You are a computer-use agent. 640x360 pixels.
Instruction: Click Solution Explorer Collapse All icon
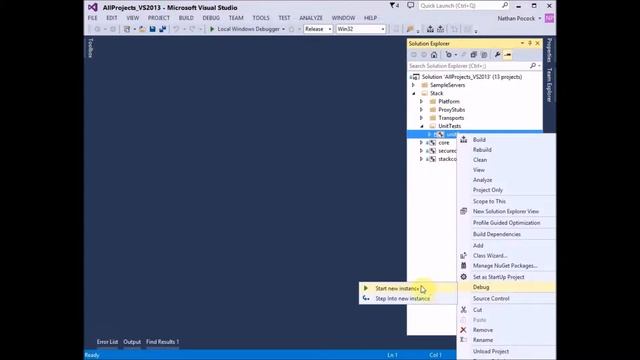click(473, 55)
